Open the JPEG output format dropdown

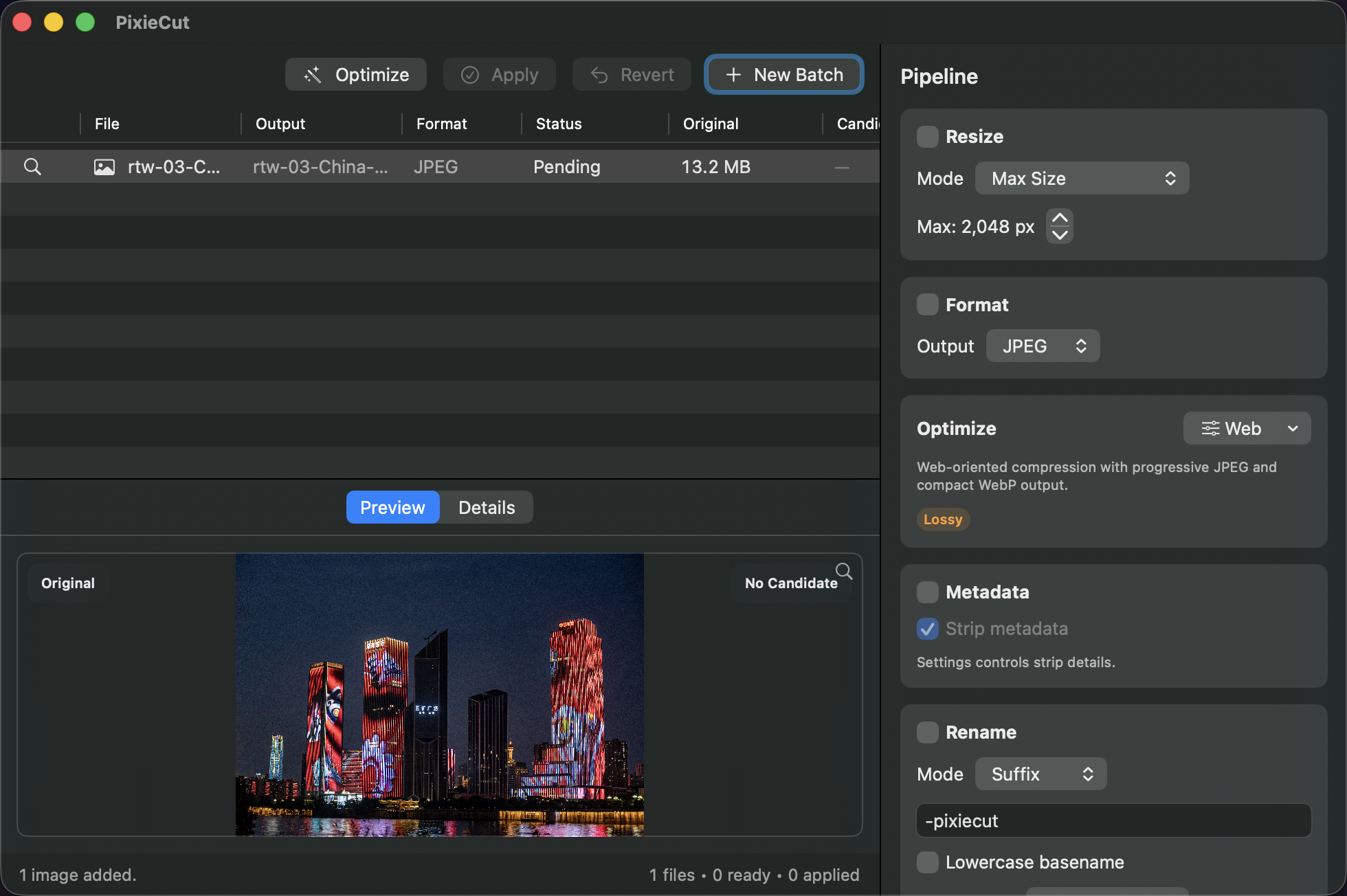pyautogui.click(x=1043, y=346)
